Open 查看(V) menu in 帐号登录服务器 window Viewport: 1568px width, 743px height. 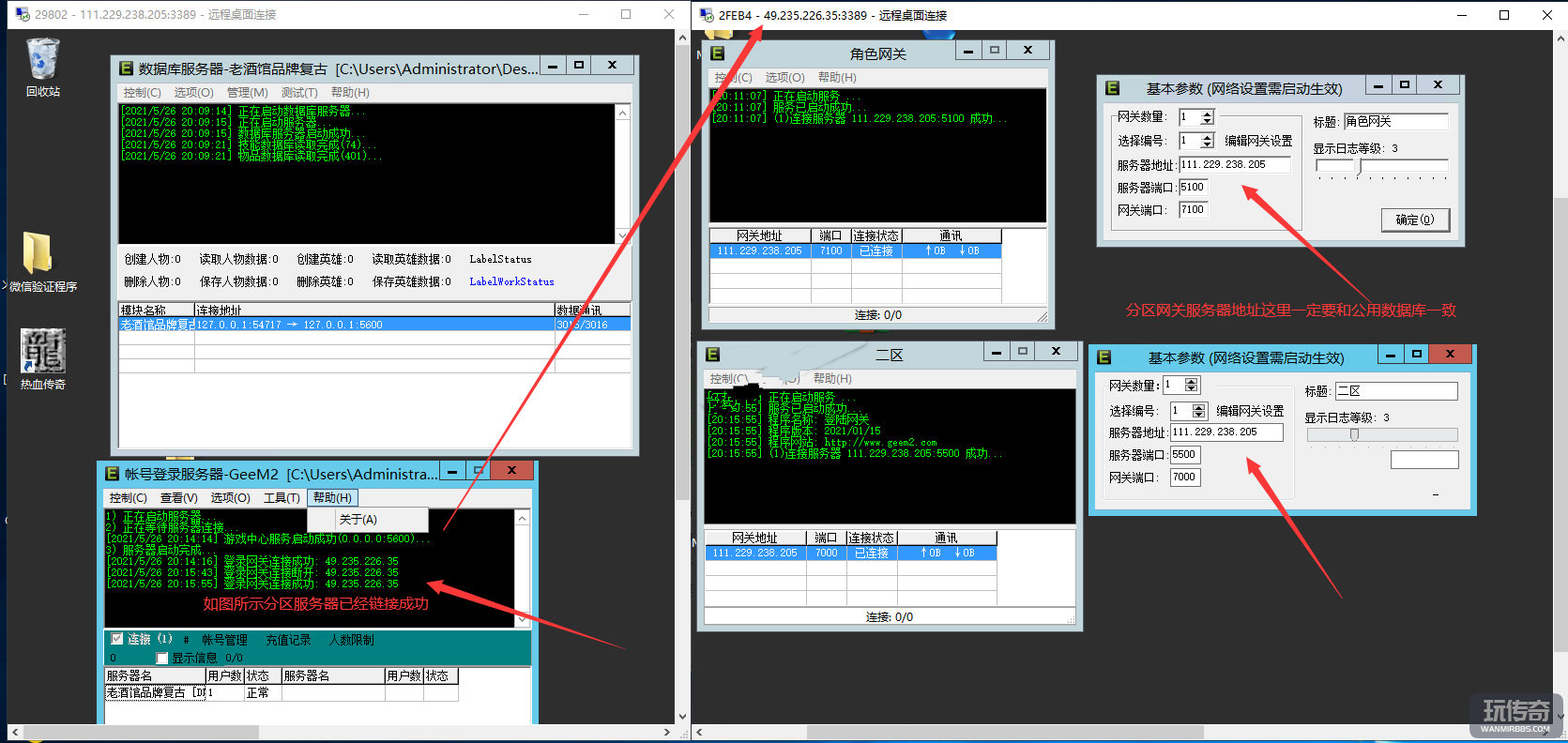[179, 498]
